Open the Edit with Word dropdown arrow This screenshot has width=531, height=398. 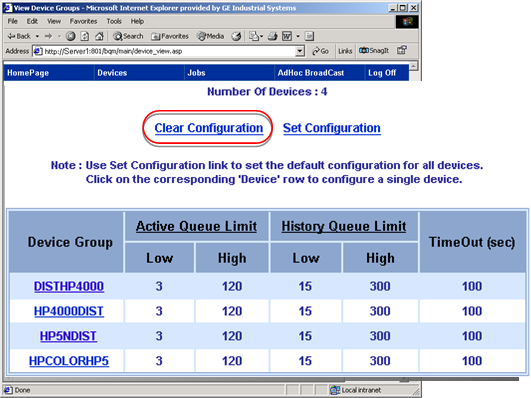tap(298, 36)
